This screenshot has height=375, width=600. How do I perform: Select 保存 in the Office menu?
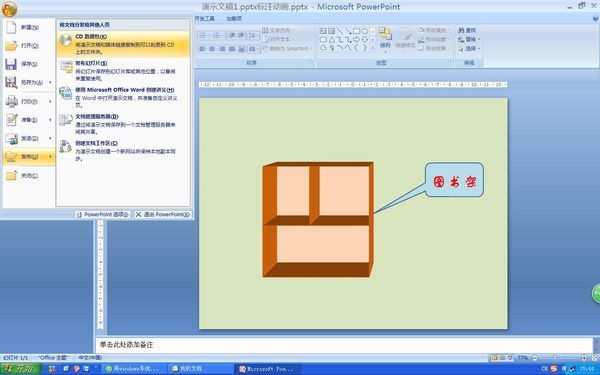(x=29, y=64)
